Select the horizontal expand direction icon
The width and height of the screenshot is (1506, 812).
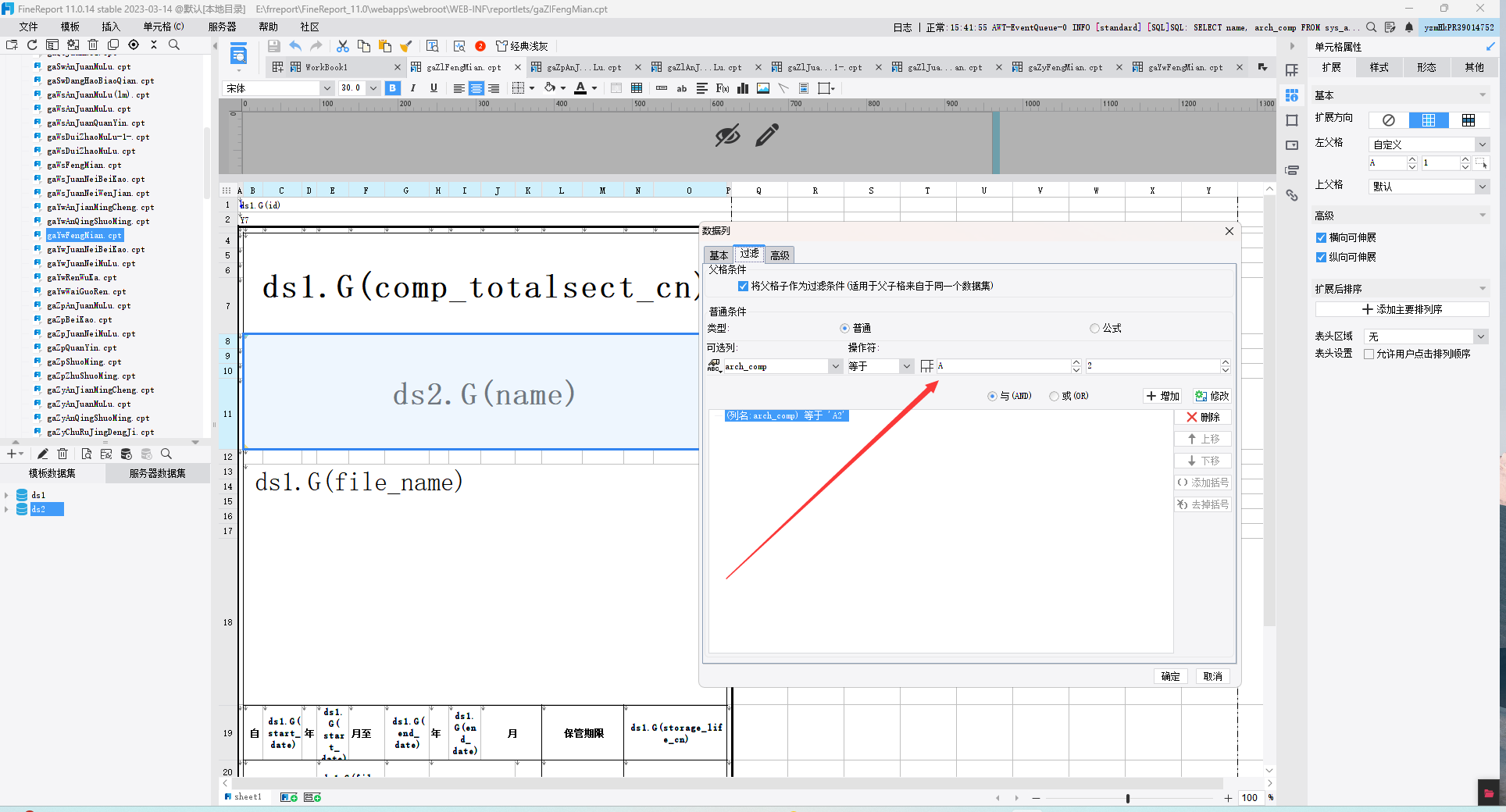[x=1469, y=119]
